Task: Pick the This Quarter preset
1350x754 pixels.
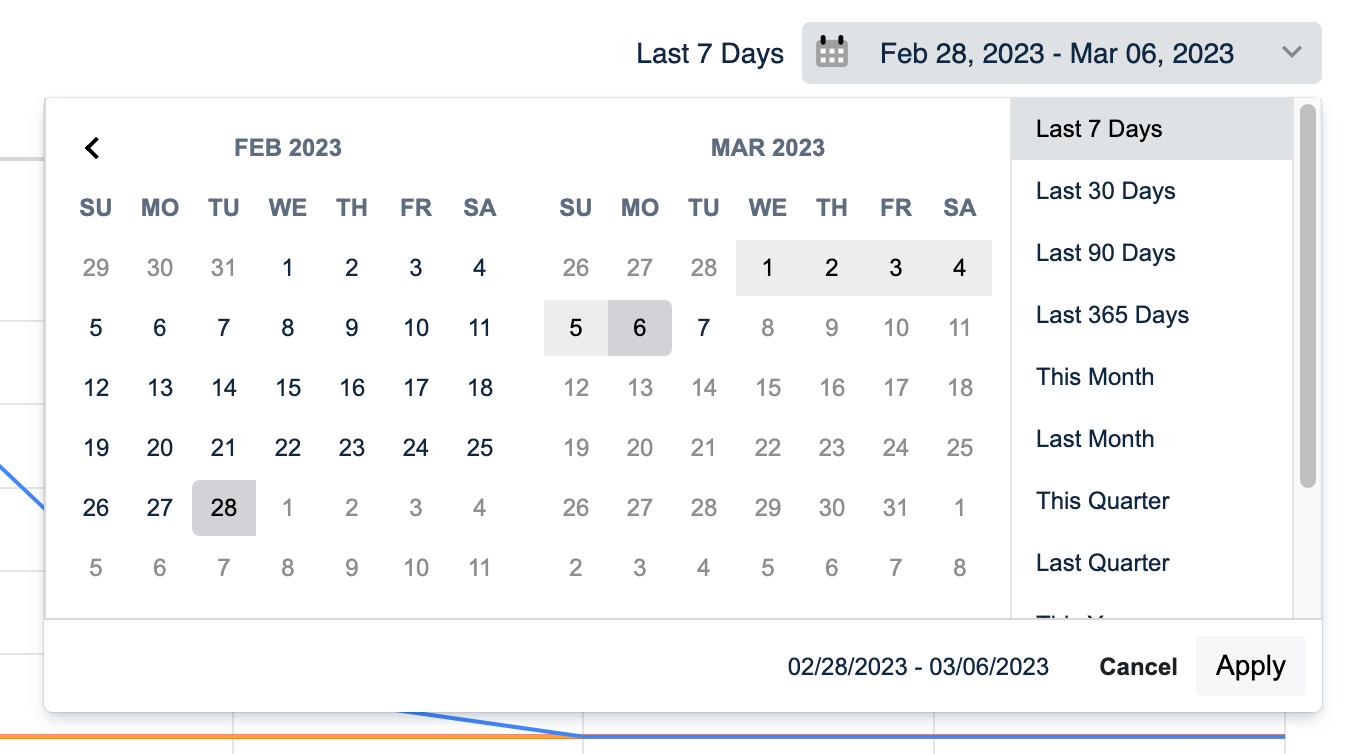Action: (1102, 501)
